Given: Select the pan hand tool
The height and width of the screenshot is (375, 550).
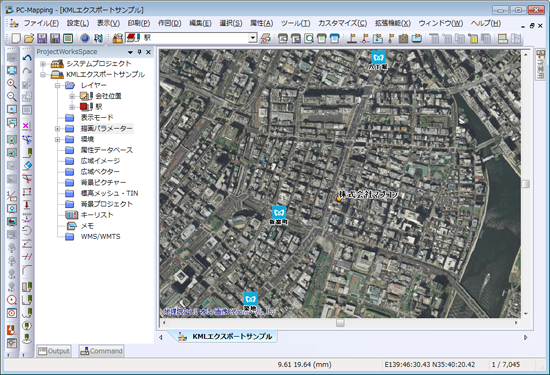Looking at the screenshot, I should (12, 123).
